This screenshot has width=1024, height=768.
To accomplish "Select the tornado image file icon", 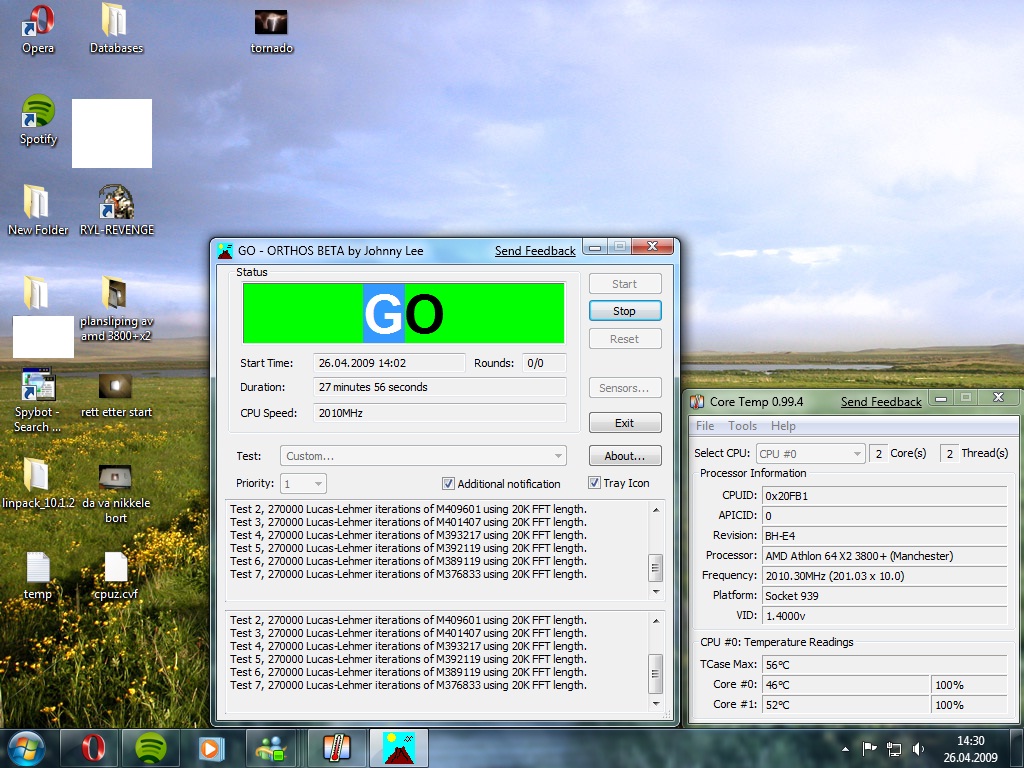I will [x=271, y=31].
